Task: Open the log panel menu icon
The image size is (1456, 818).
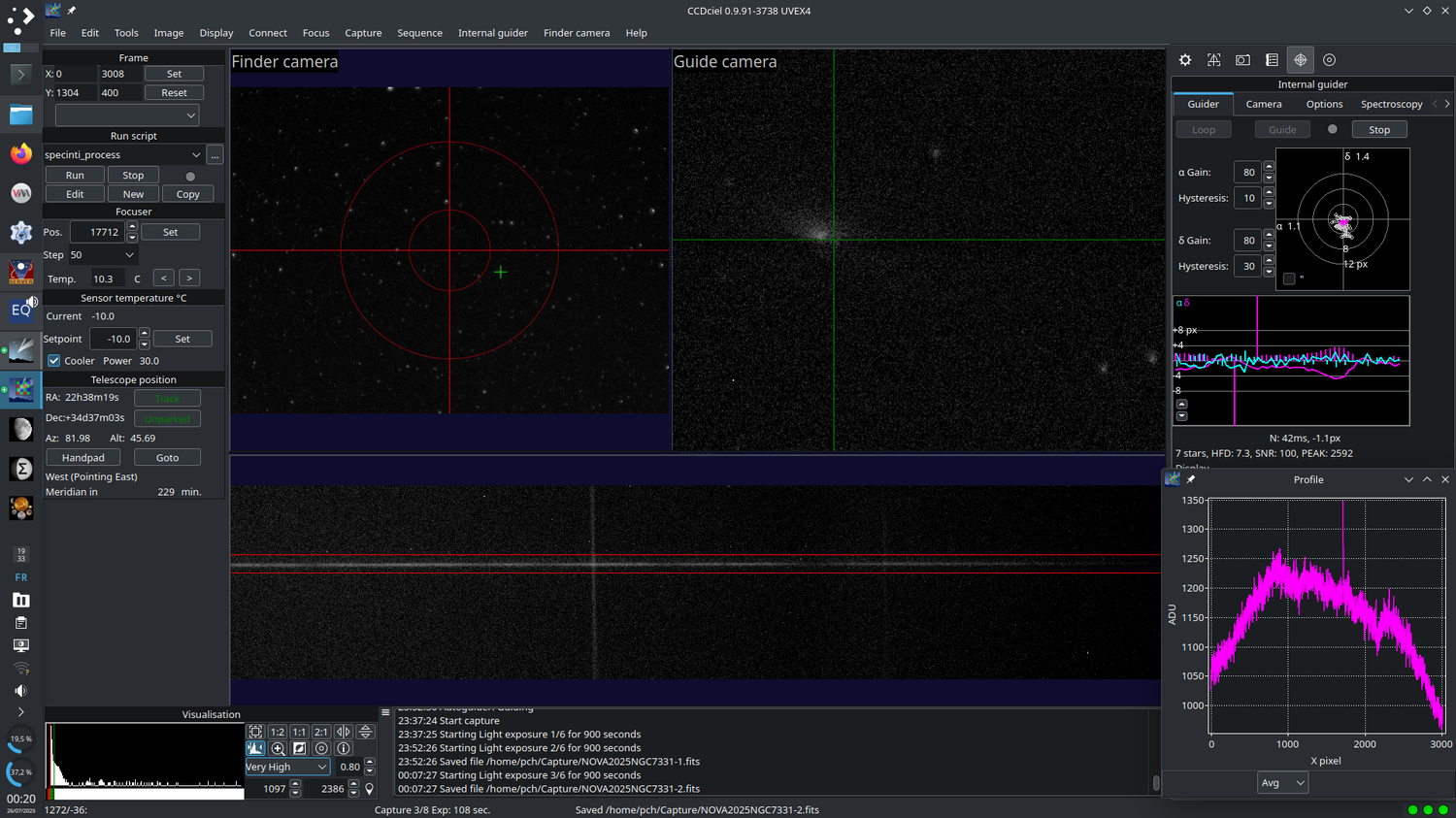Action: tap(385, 713)
